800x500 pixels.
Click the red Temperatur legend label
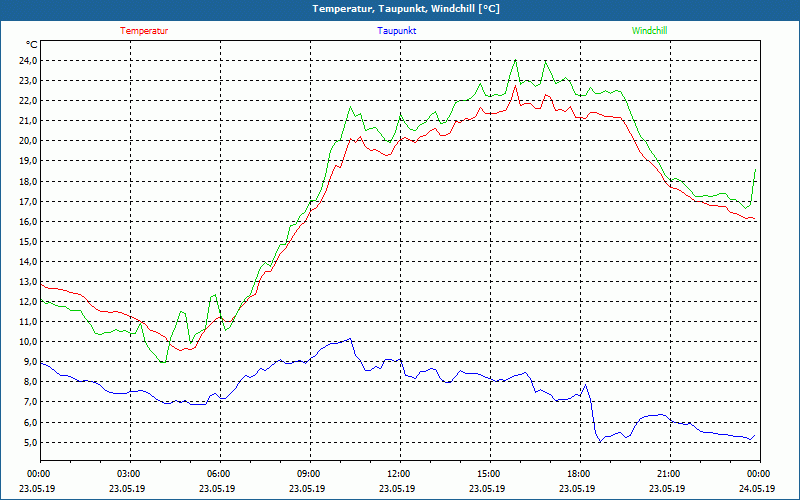coord(144,31)
